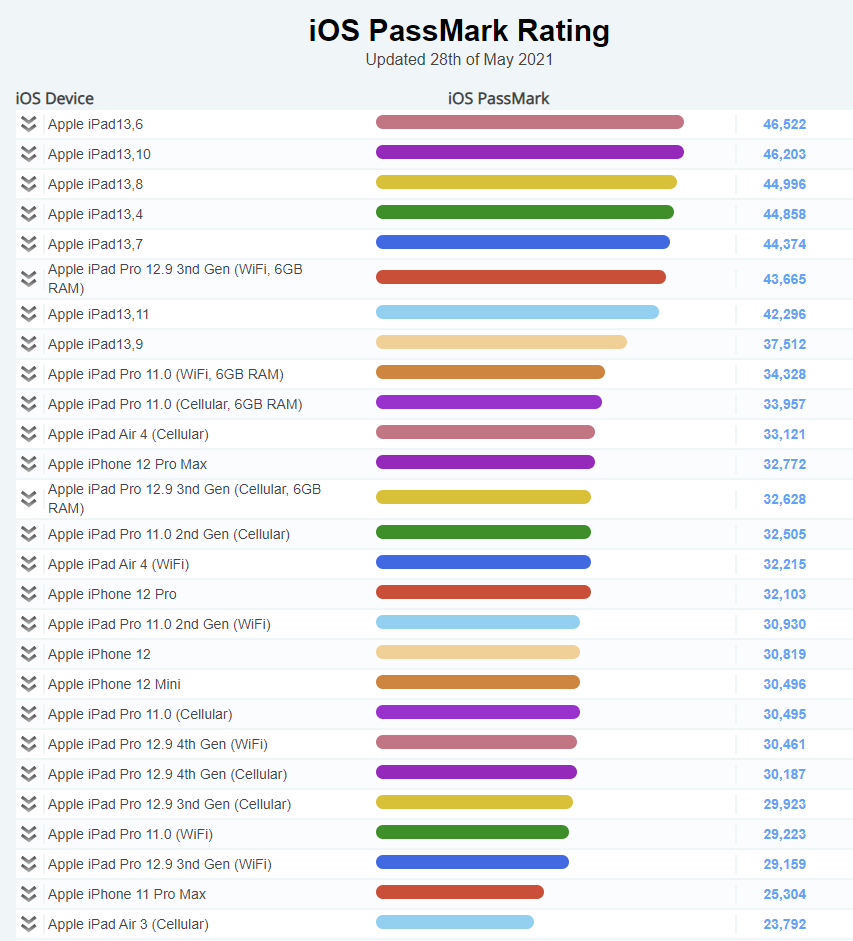
Task: Open the Apple iPad13,8 device link
Action: [95, 184]
